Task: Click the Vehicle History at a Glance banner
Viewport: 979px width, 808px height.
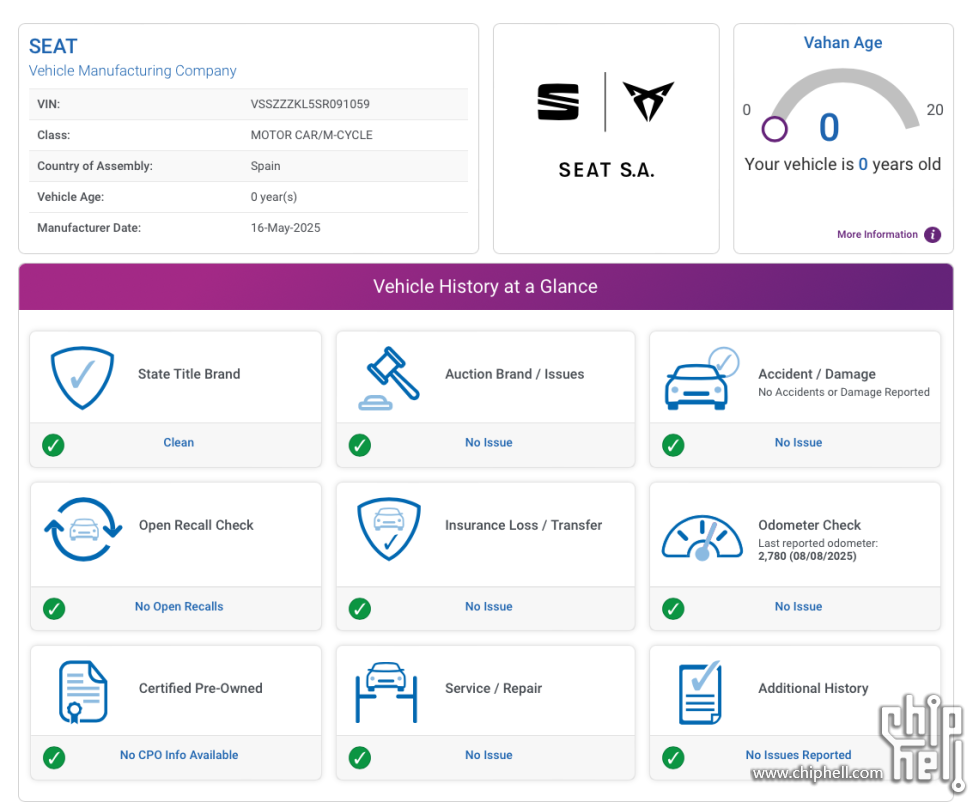Action: pos(486,287)
